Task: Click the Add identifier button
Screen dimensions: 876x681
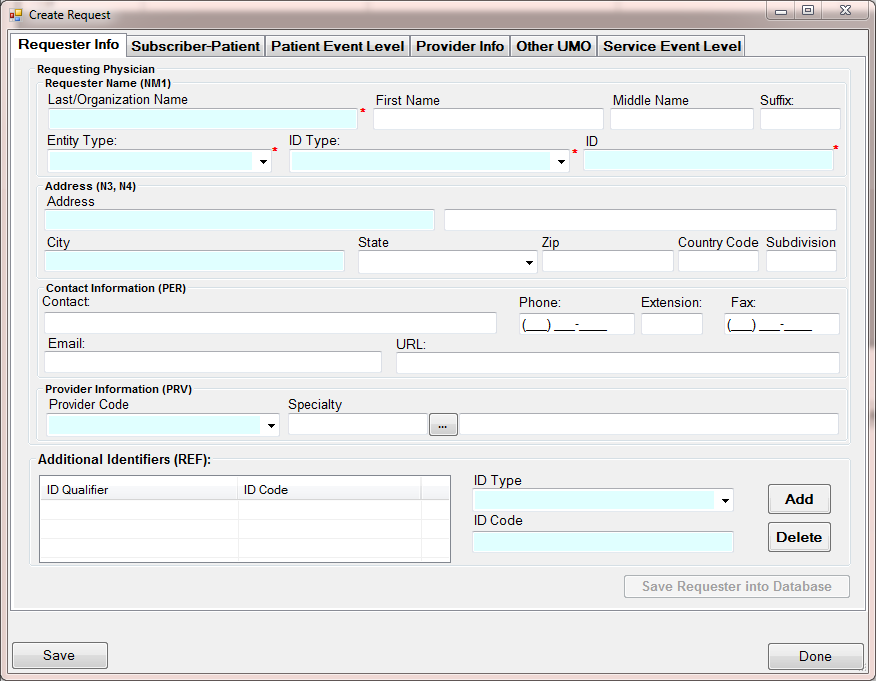Action: [799, 499]
